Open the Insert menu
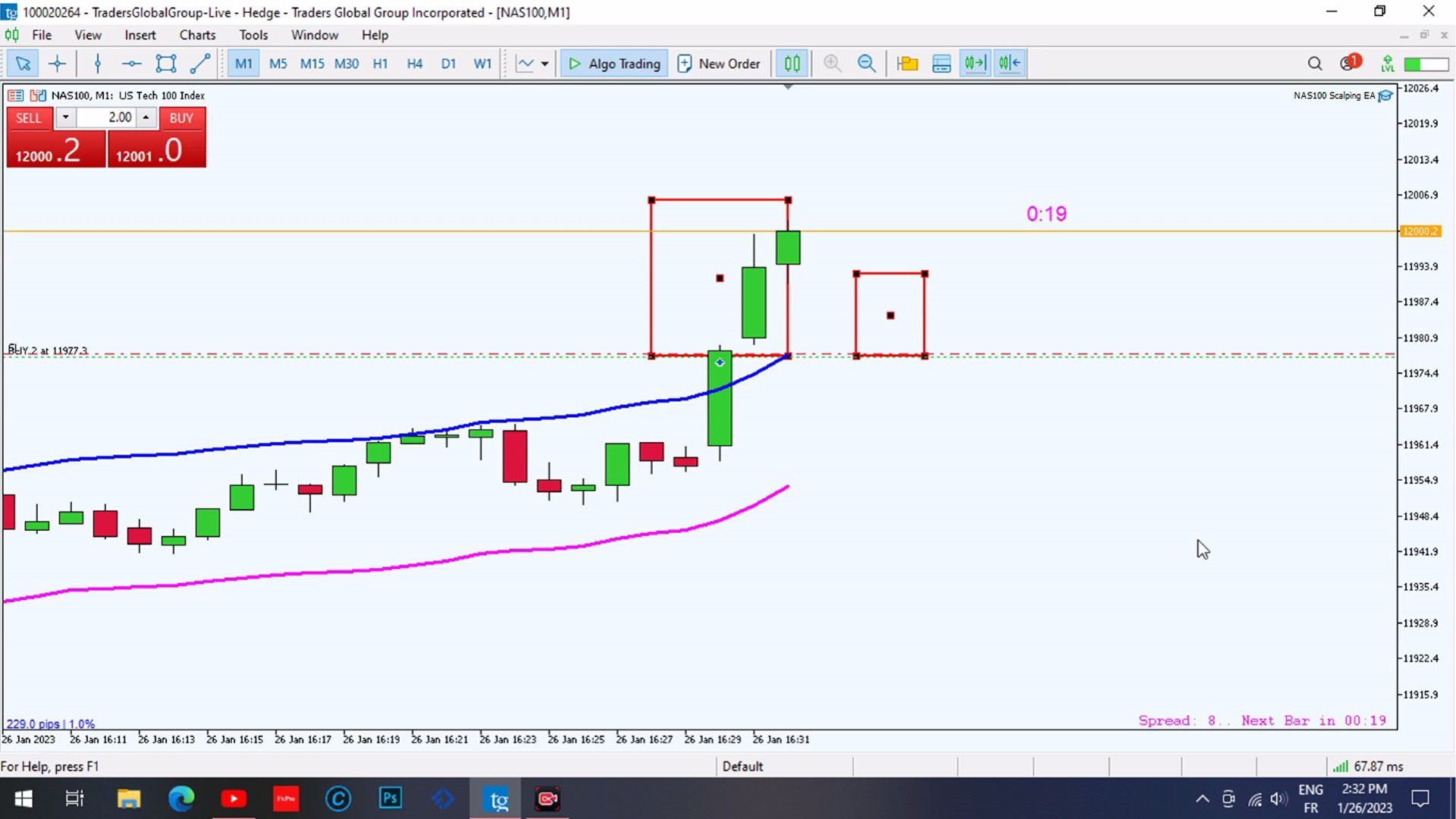1456x819 pixels. [140, 35]
